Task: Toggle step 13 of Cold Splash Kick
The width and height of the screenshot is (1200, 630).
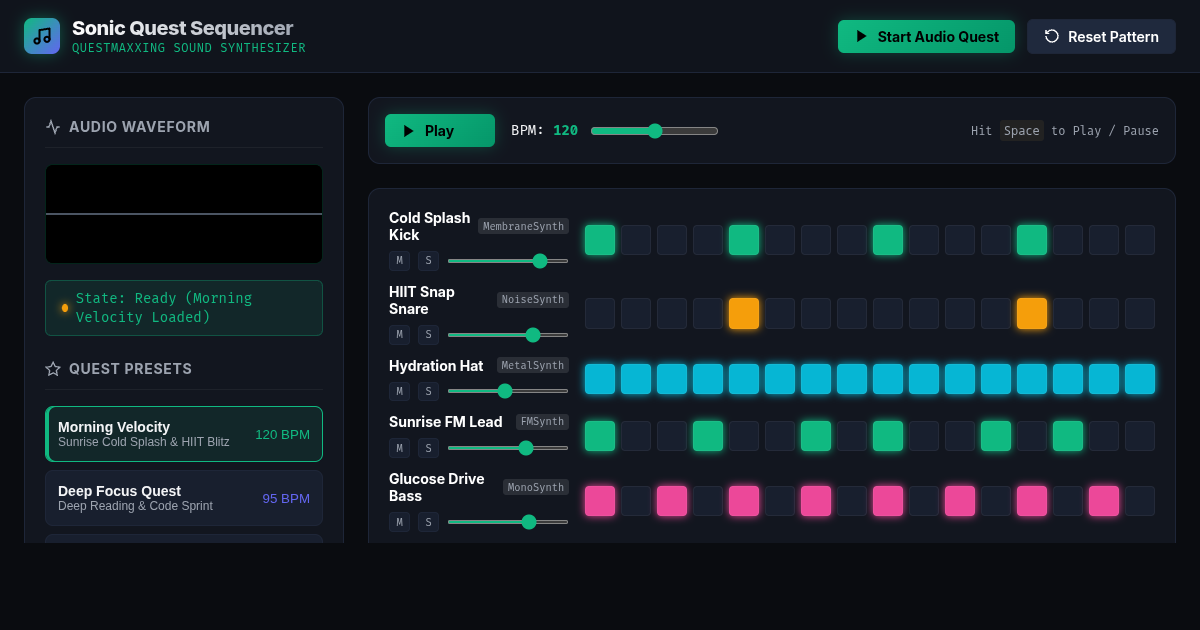Action: click(1032, 240)
